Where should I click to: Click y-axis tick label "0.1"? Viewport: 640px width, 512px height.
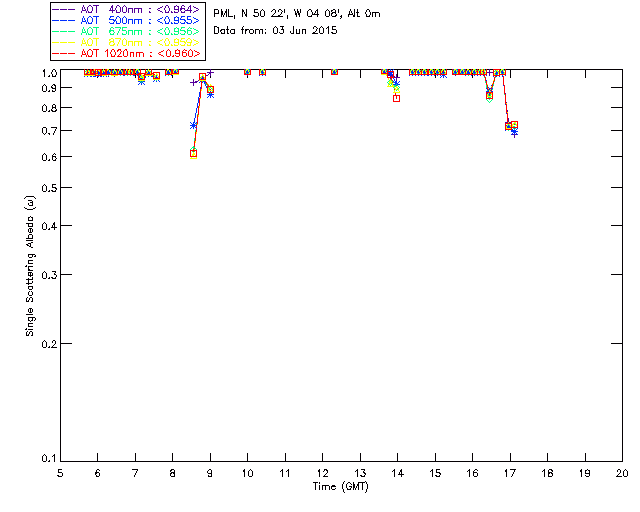click(x=49, y=459)
